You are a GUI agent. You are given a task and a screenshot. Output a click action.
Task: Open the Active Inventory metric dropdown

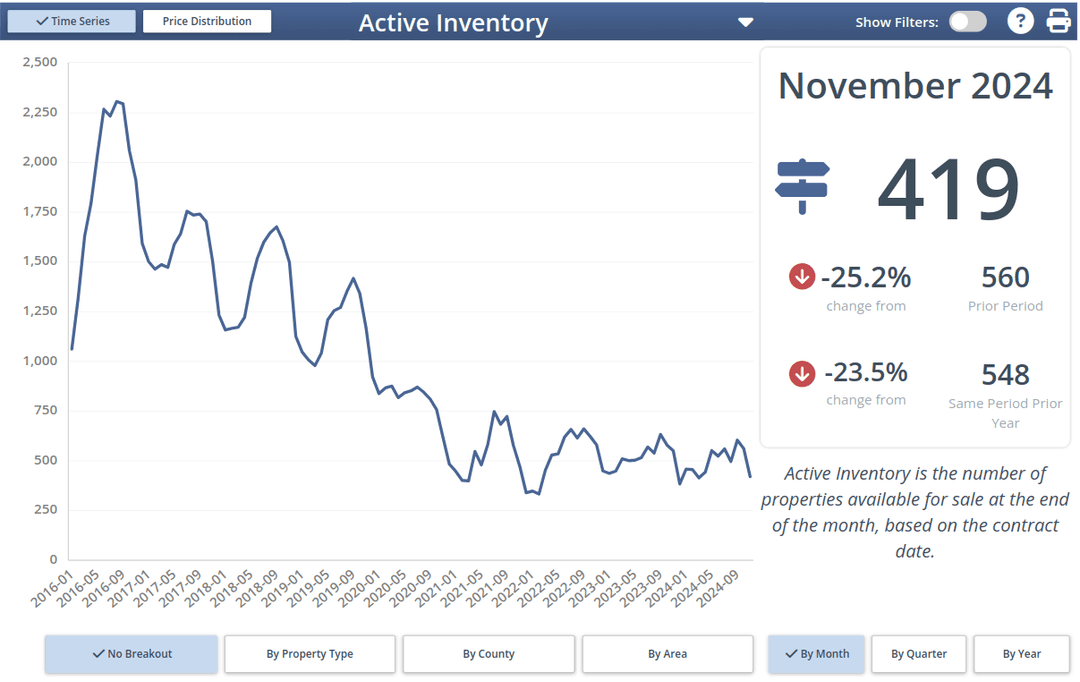click(x=744, y=23)
